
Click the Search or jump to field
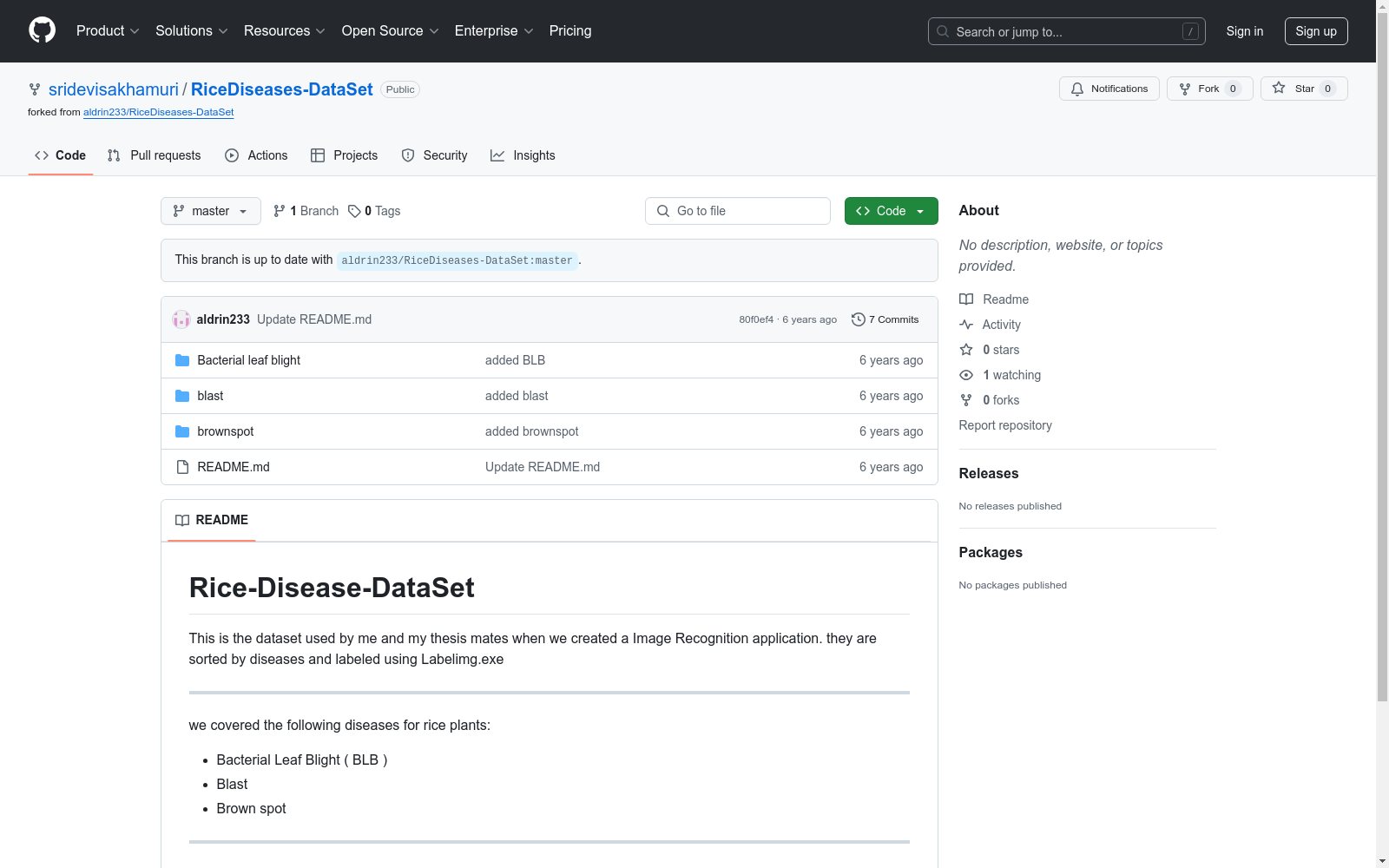click(1067, 31)
